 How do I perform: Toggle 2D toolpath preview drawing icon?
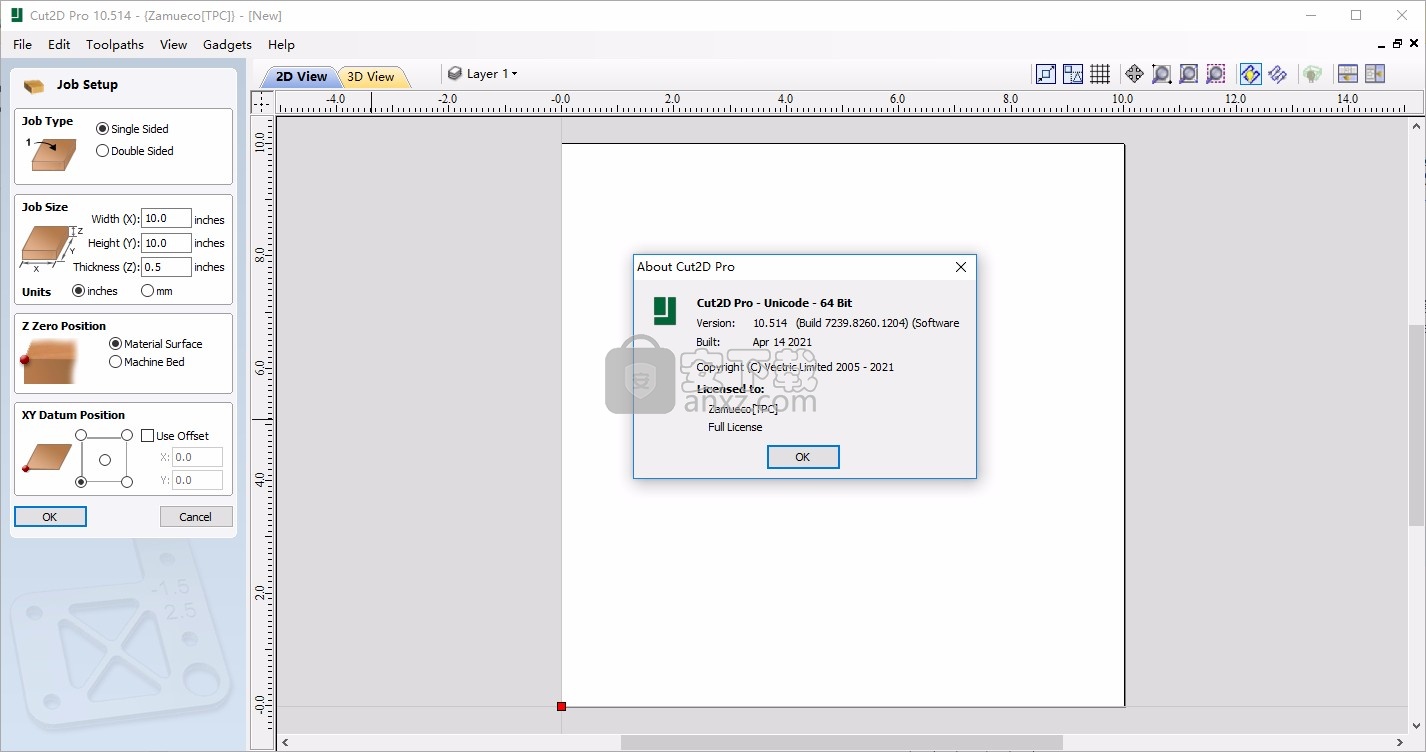click(1250, 74)
